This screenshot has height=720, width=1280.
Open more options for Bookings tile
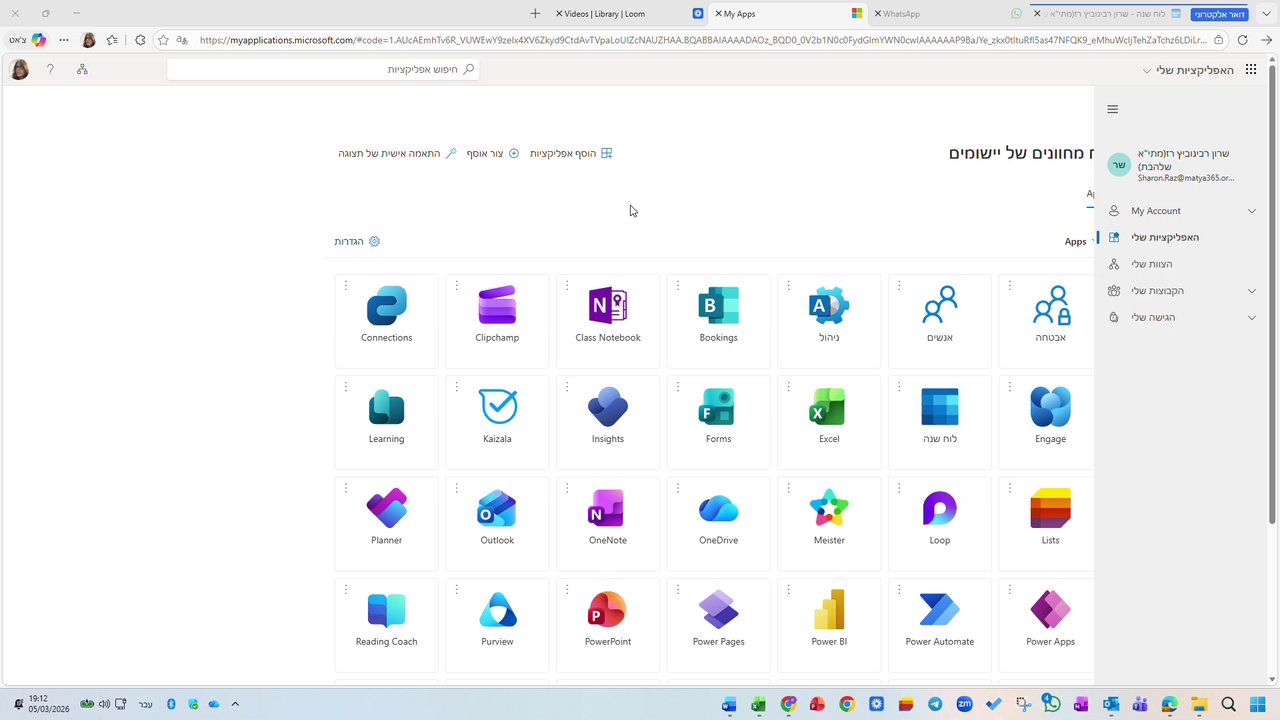[x=678, y=285]
